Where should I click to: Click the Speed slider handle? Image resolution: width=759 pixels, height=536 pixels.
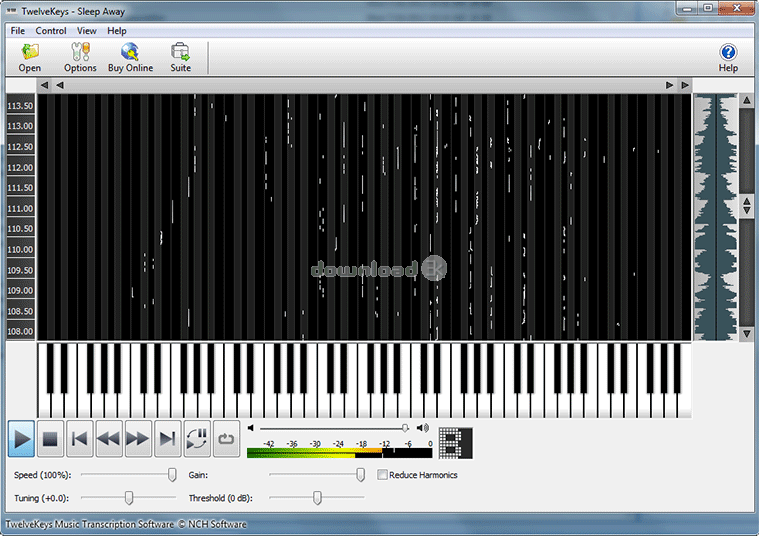point(172,475)
